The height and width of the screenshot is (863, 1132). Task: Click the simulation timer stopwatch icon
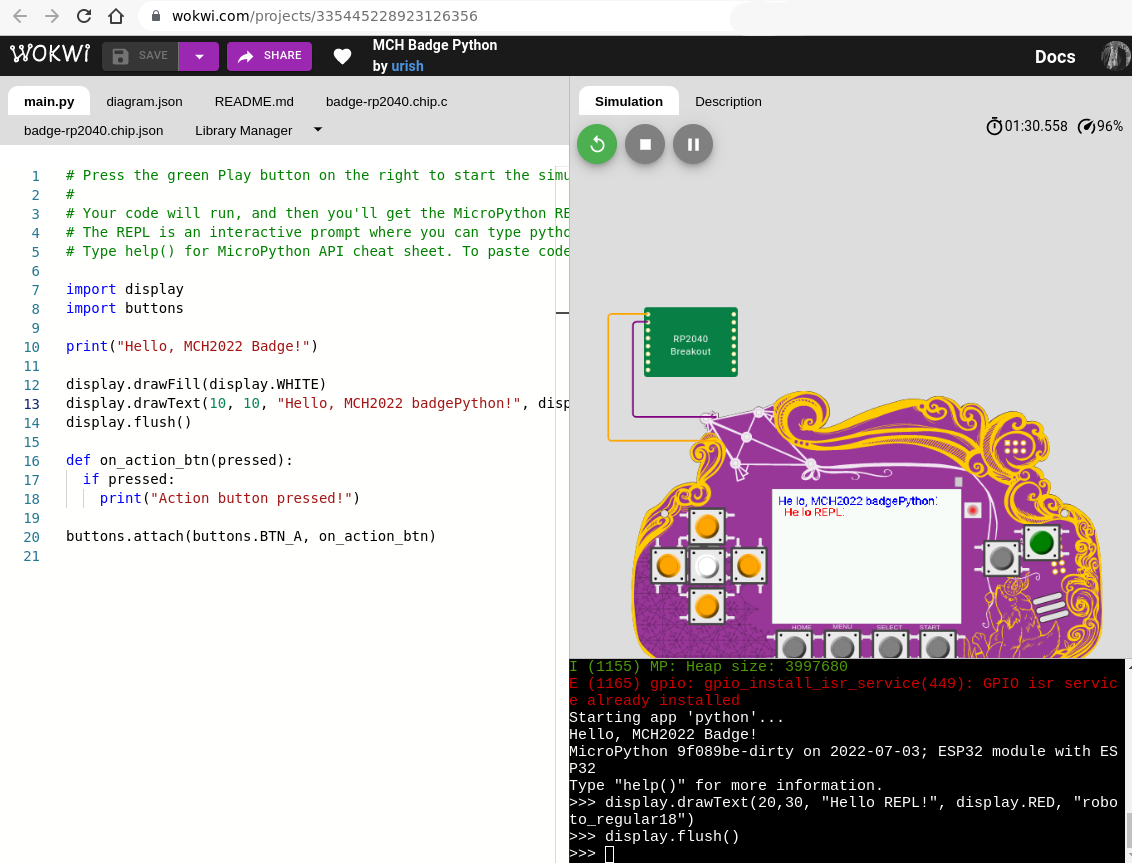pyautogui.click(x=995, y=127)
